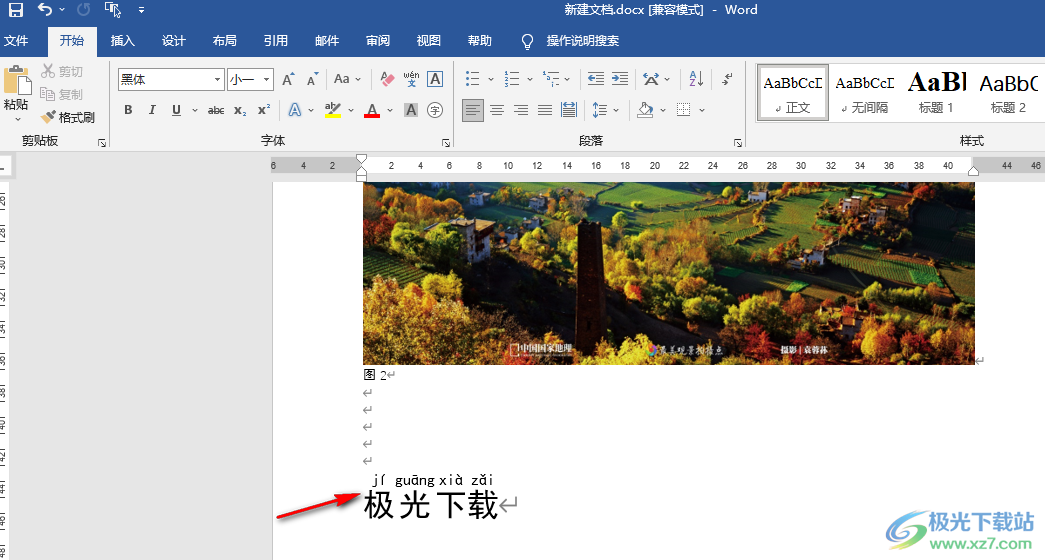Apply a bulleted list
1045x560 pixels.
(473, 79)
